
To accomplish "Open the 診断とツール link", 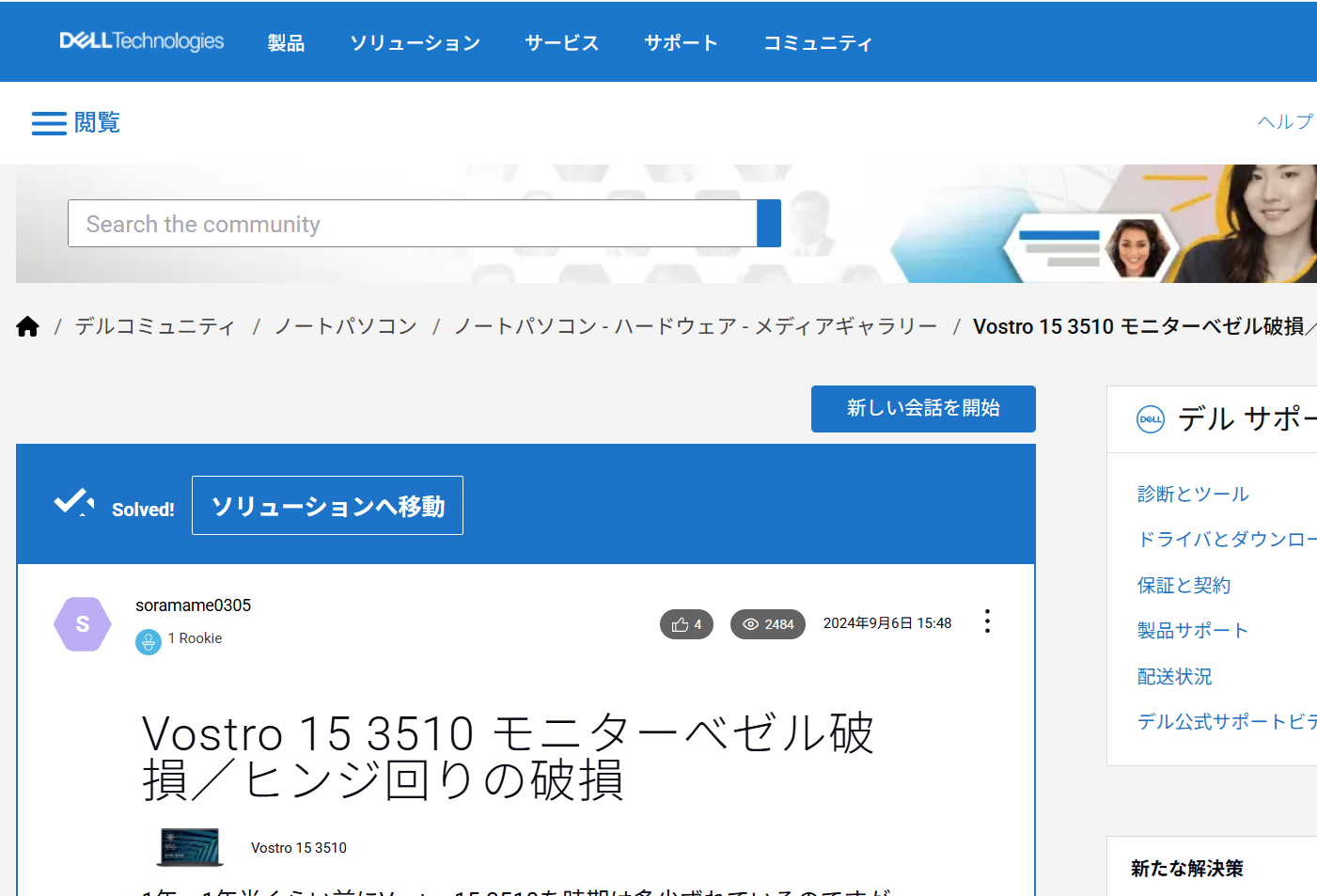I will (1193, 494).
